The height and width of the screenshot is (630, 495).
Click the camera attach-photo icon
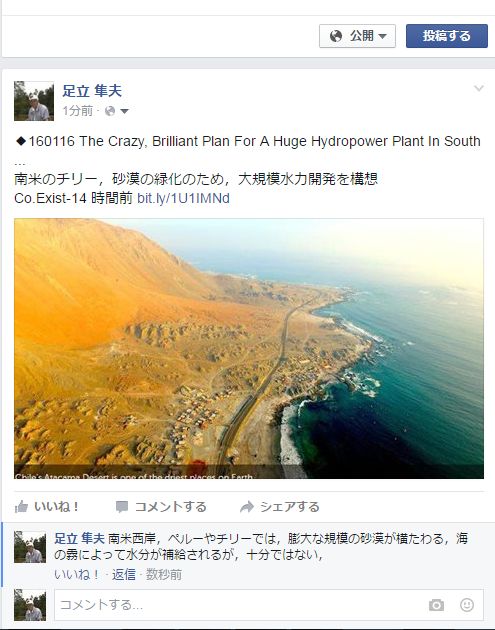click(x=436, y=605)
